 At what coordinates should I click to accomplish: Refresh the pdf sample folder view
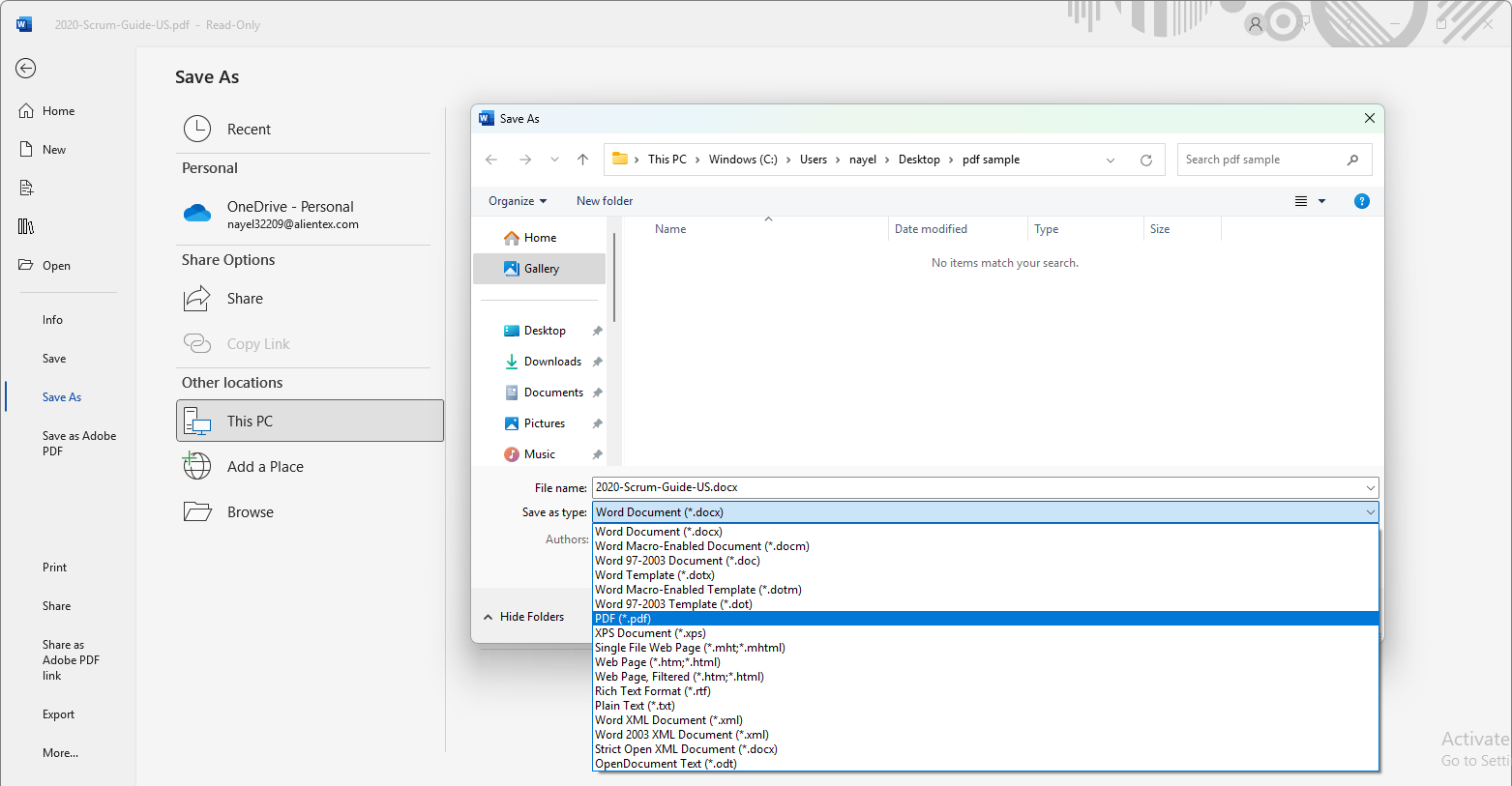[x=1146, y=160]
